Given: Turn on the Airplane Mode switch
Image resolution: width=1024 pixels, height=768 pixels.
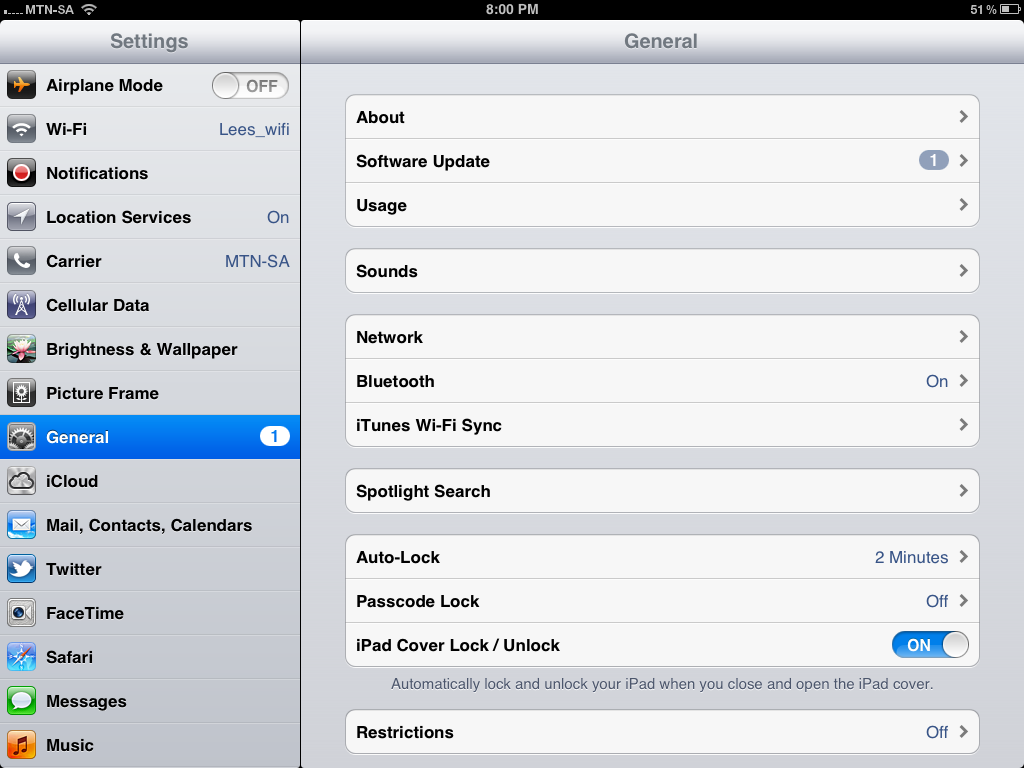Looking at the screenshot, I should pyautogui.click(x=250, y=86).
